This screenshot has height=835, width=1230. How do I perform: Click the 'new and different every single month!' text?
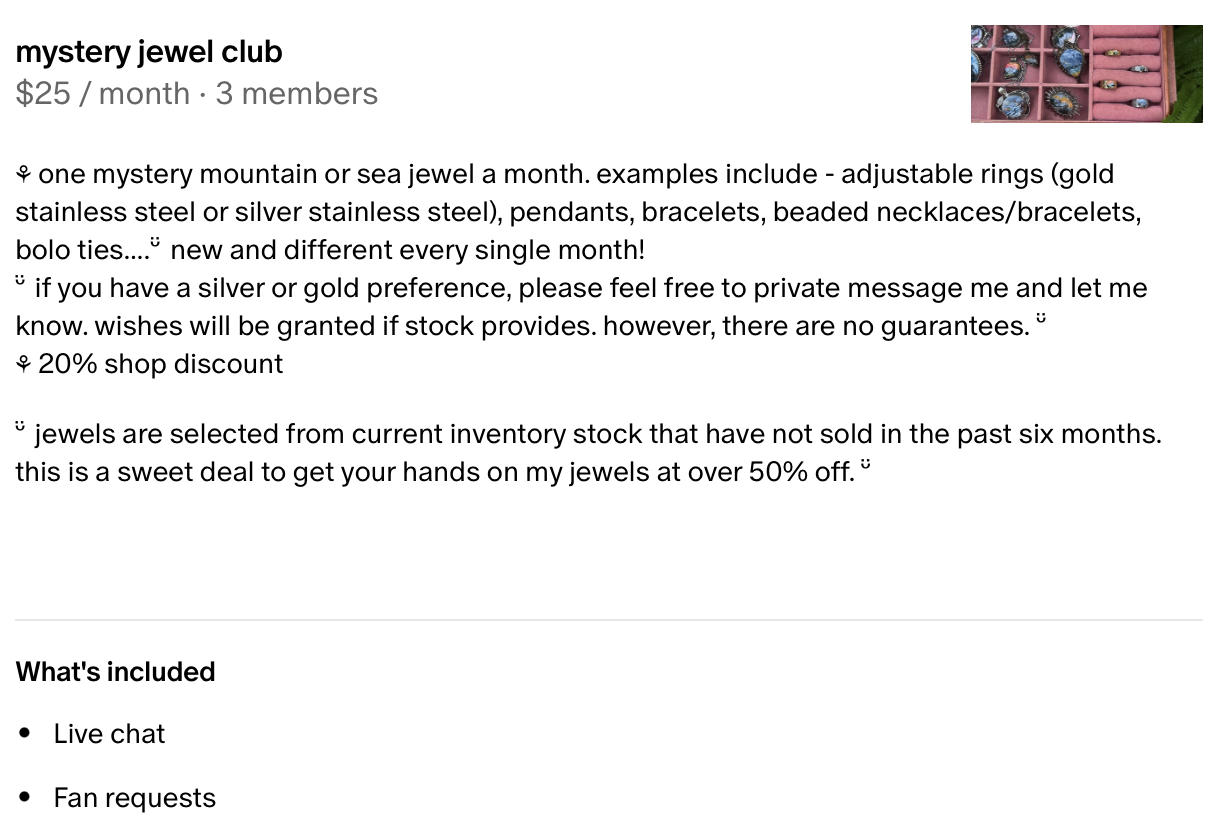(x=409, y=250)
